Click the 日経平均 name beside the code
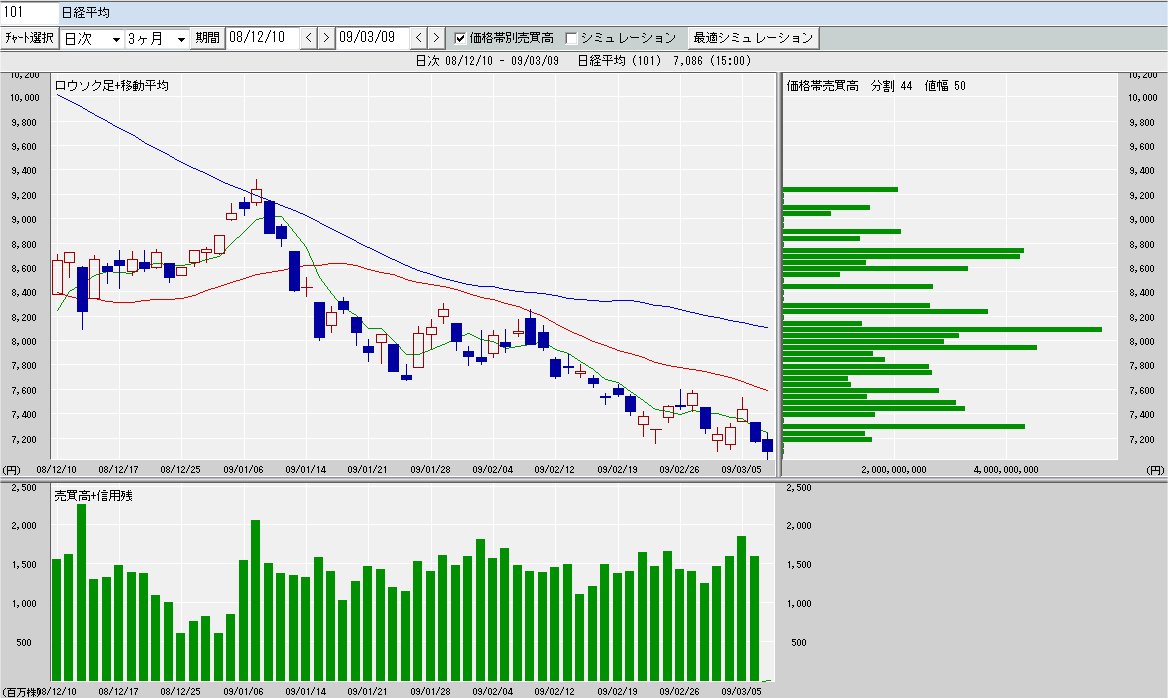Screen dimensions: 1168x699 (85, 13)
